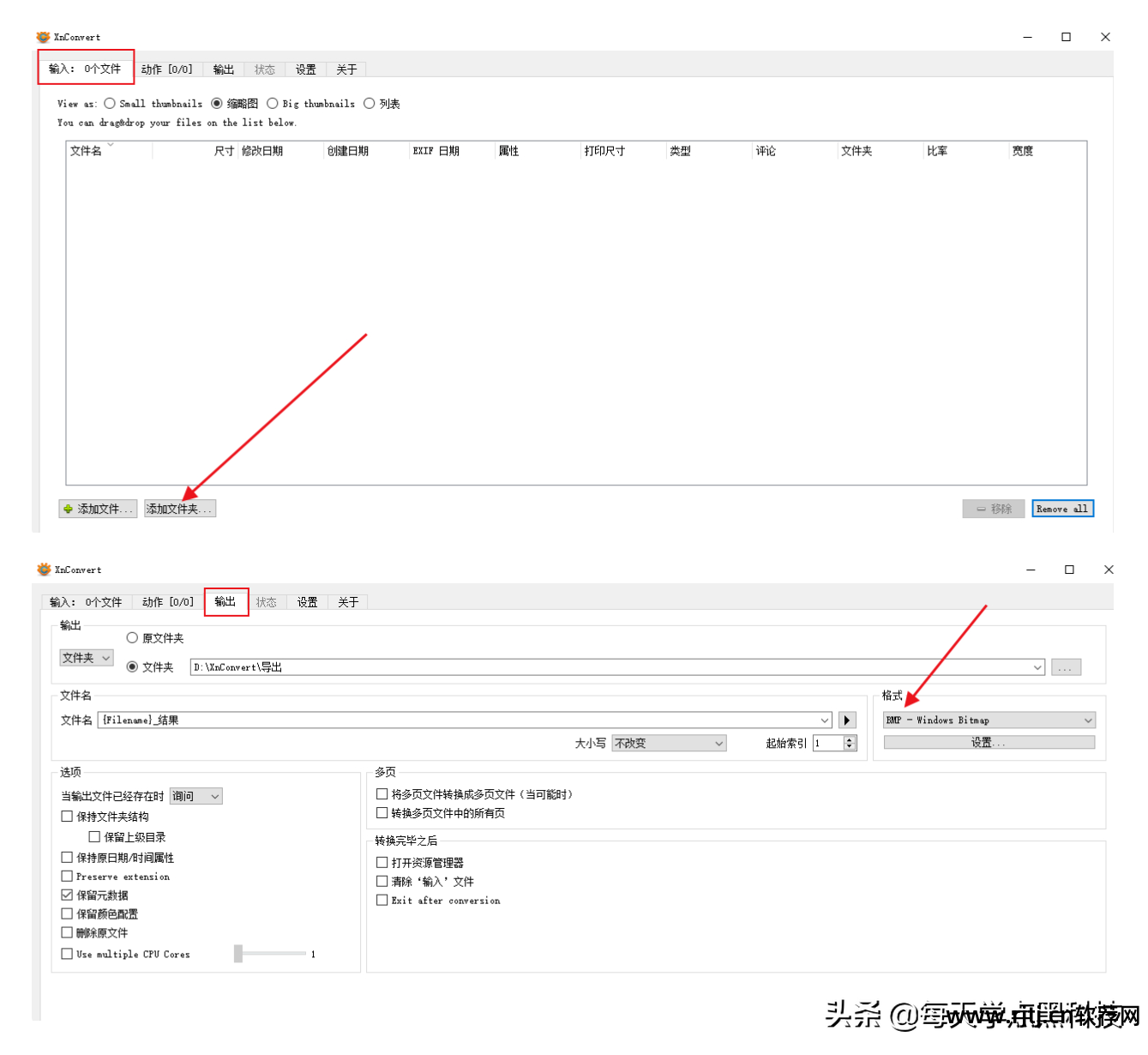Sort by 文件名 column header
1148x1055 pixels.
(109, 151)
